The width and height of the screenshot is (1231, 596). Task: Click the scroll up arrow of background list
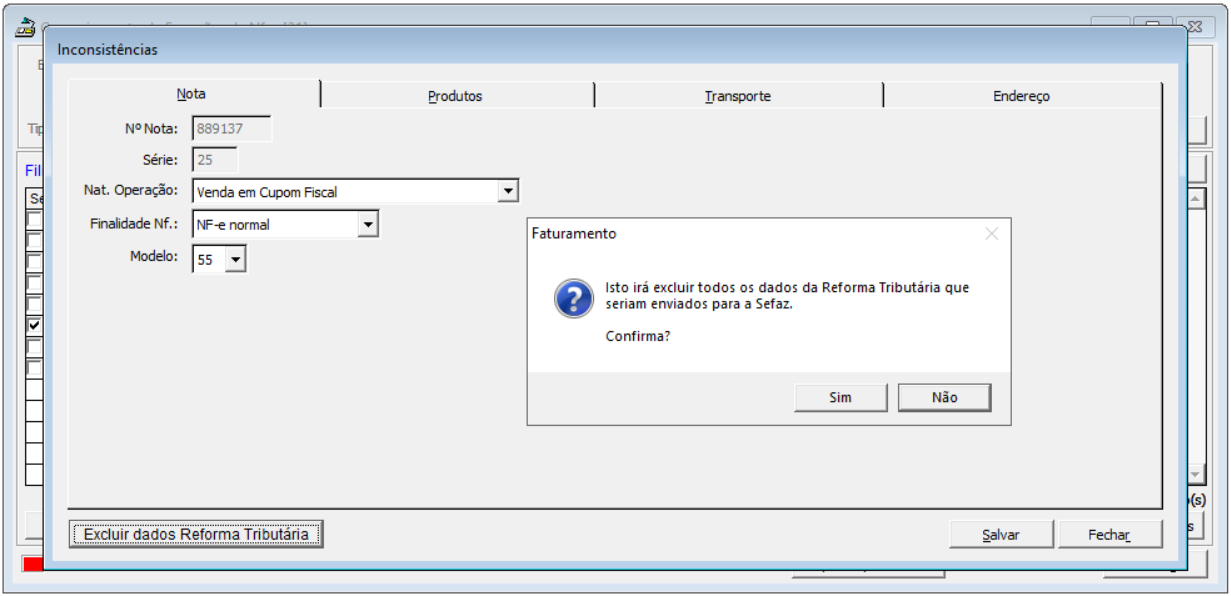pos(1195,199)
